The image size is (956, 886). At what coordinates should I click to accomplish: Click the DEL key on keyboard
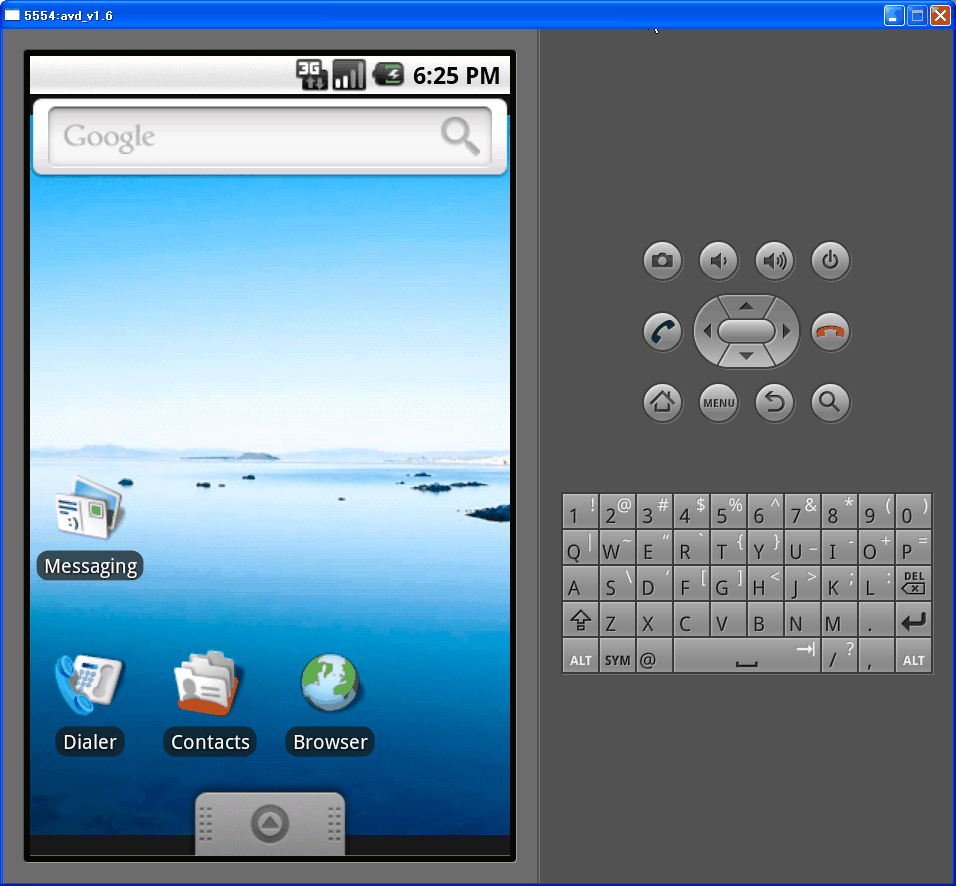913,583
